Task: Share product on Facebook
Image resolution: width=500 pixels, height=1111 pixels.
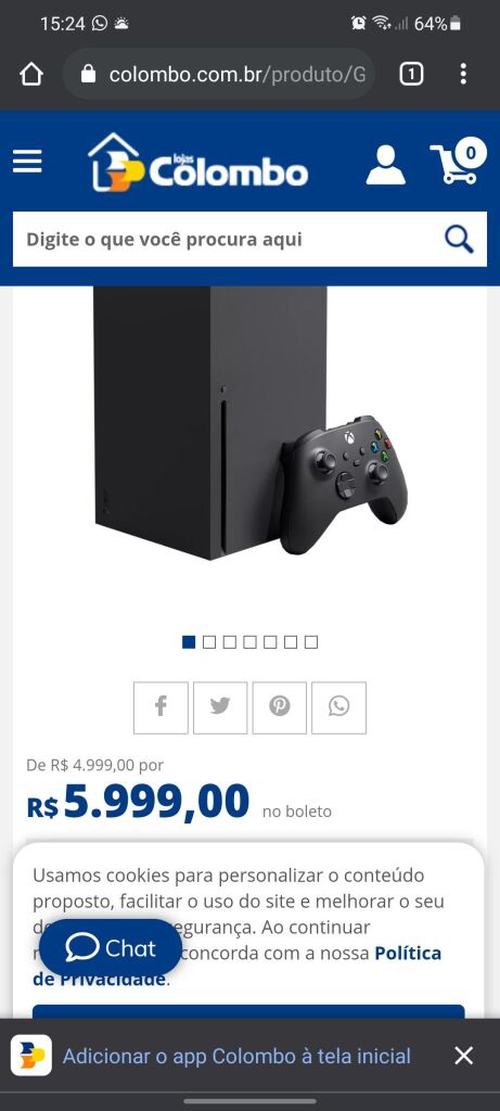Action: tap(161, 707)
